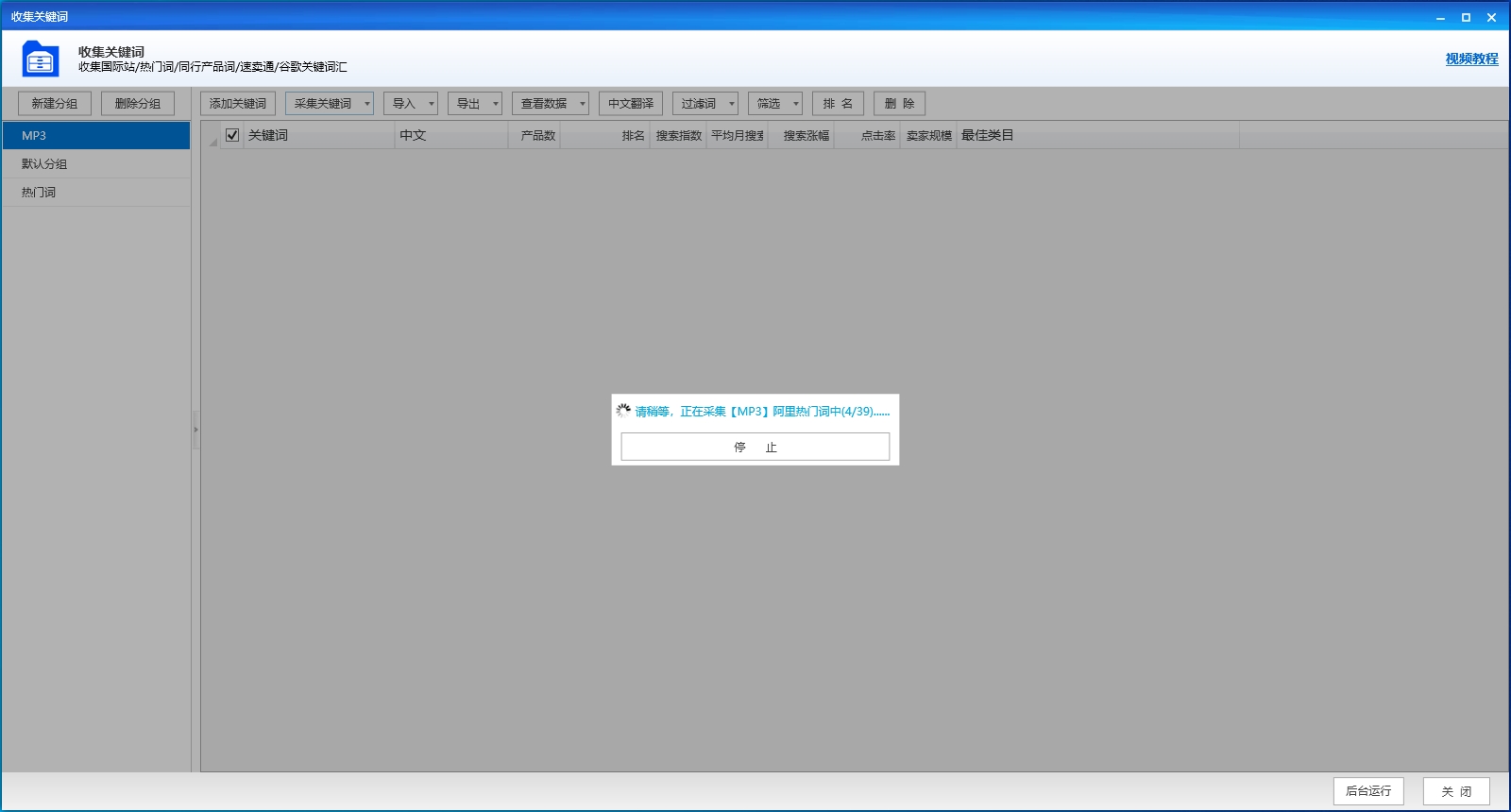Viewport: 1511px width, 812px height.
Task: Minimize the 收集关键词 window
Action: click(x=1440, y=17)
